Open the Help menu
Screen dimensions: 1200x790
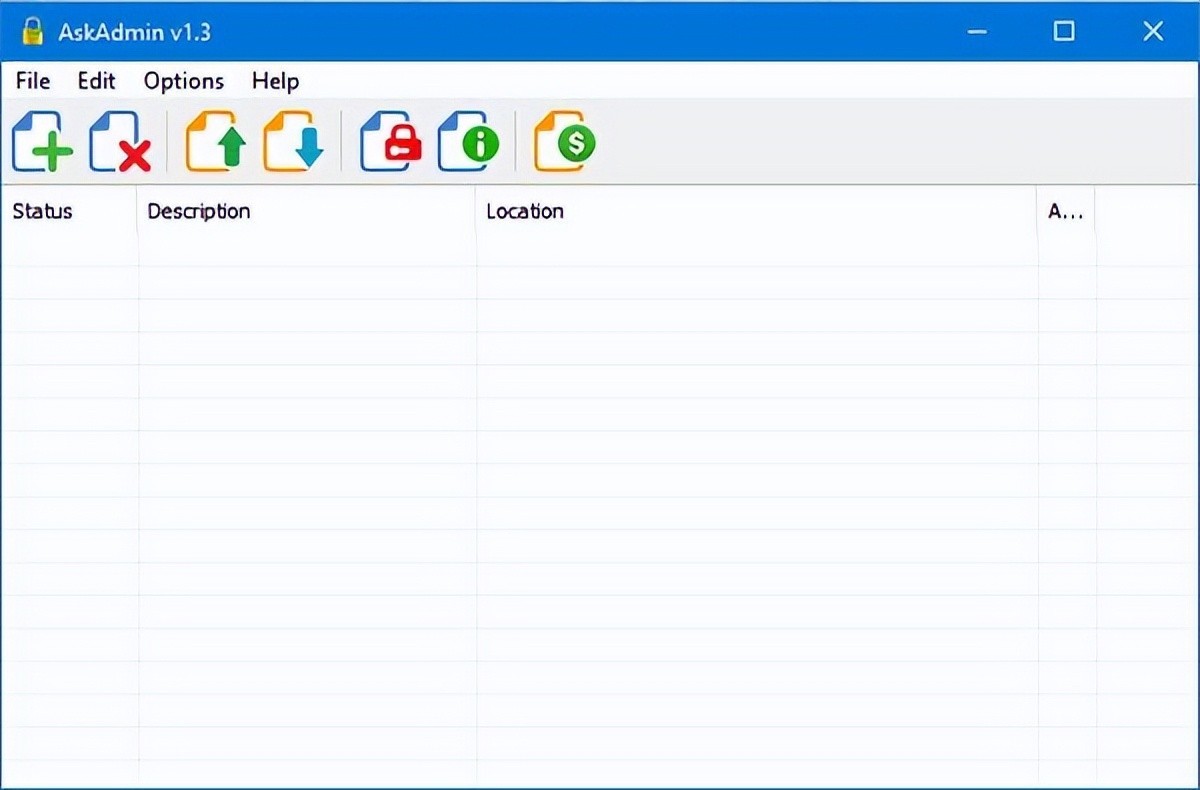[x=275, y=81]
